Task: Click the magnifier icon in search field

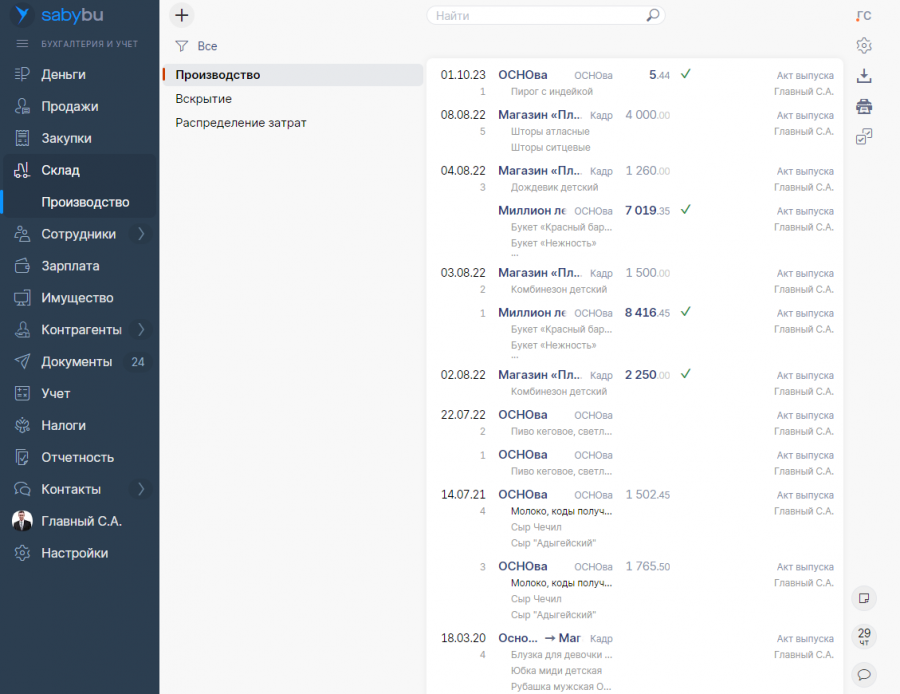Action: point(653,15)
